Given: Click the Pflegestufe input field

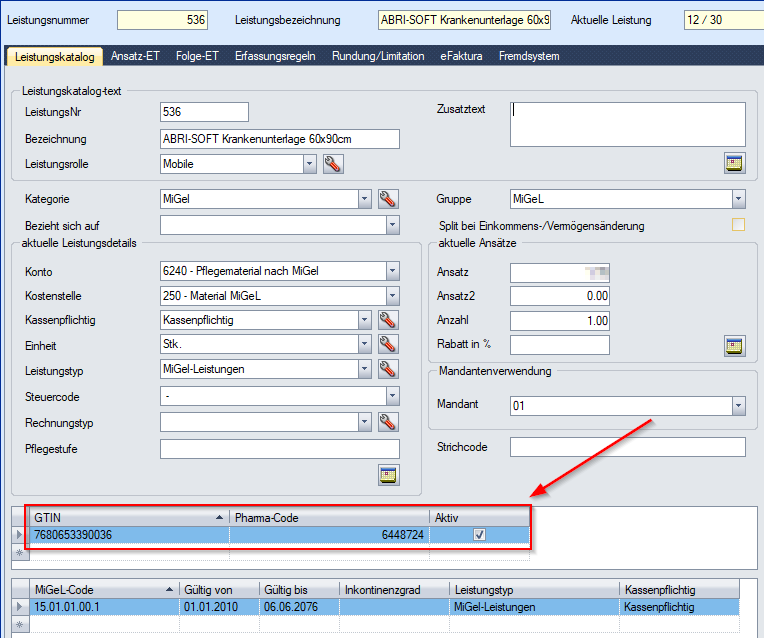Looking at the screenshot, I should click(x=280, y=449).
